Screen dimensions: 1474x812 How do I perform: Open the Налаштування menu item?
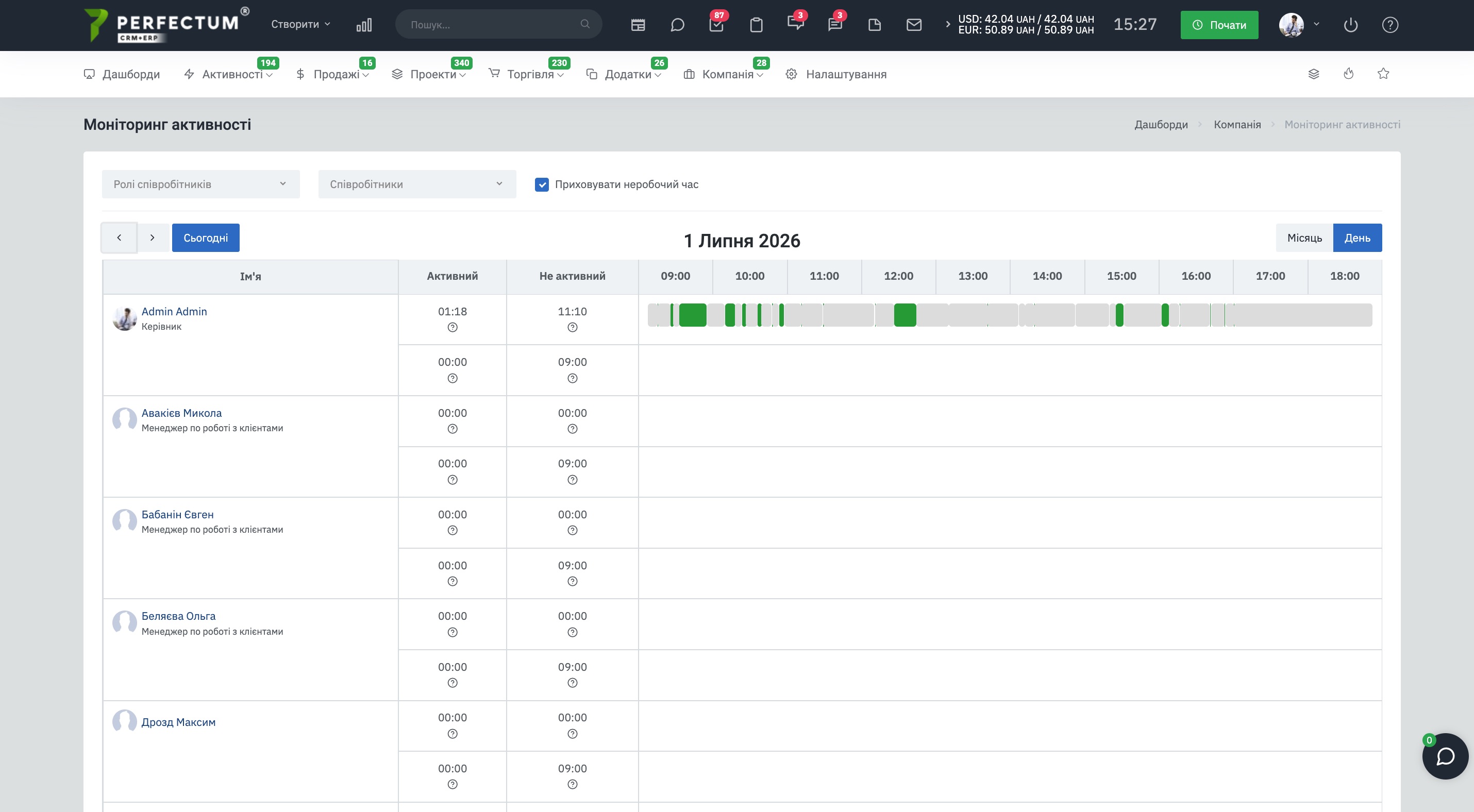click(x=836, y=74)
